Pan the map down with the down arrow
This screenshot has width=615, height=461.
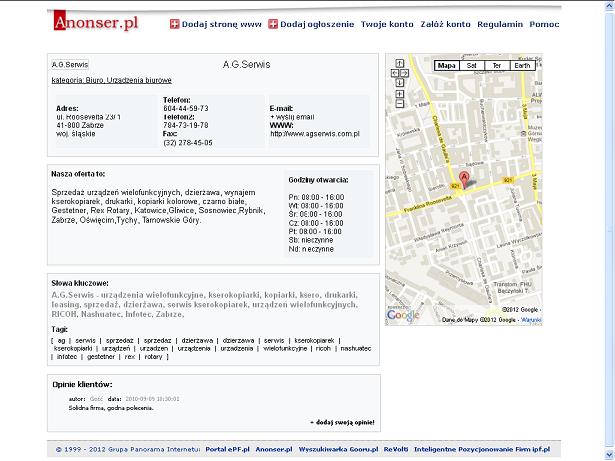[400, 83]
